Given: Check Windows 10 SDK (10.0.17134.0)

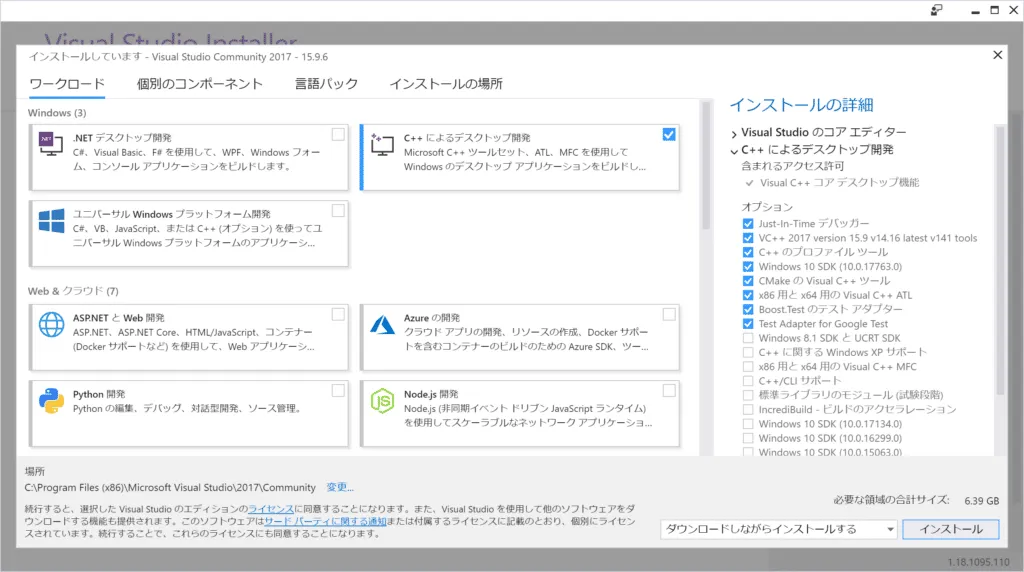Looking at the screenshot, I should click(x=748, y=424).
